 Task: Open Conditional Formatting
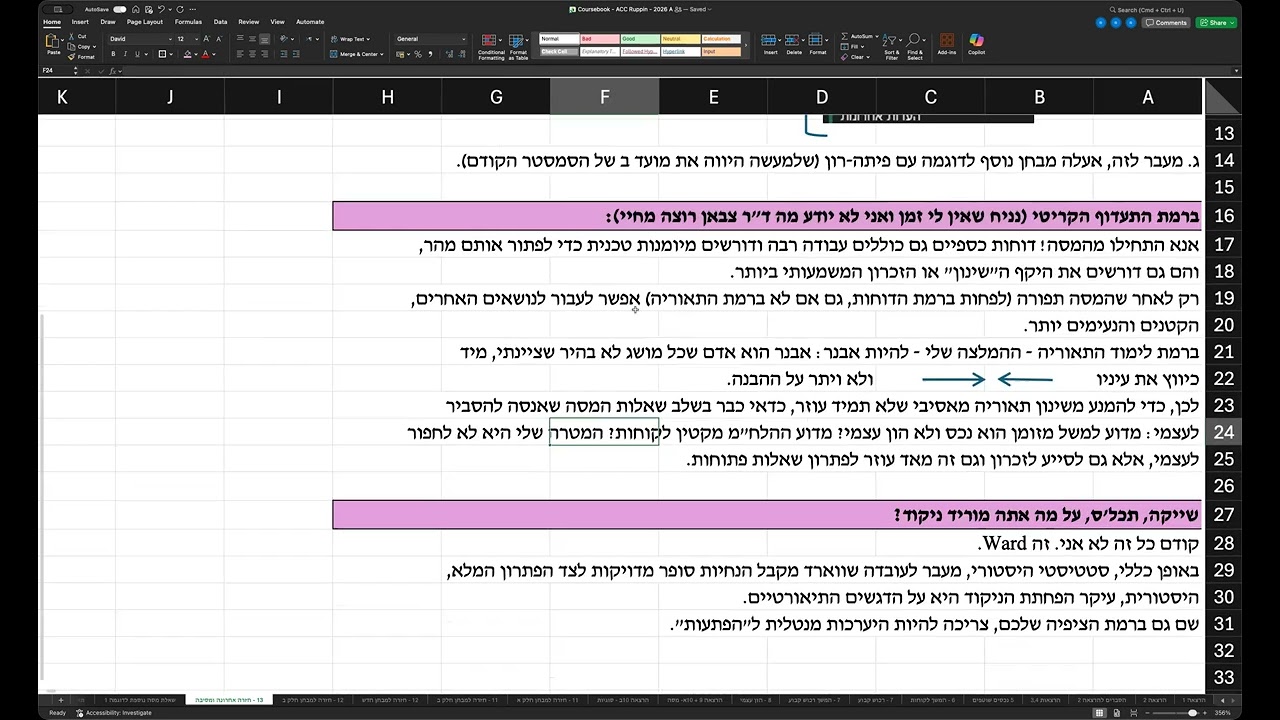tap(491, 47)
